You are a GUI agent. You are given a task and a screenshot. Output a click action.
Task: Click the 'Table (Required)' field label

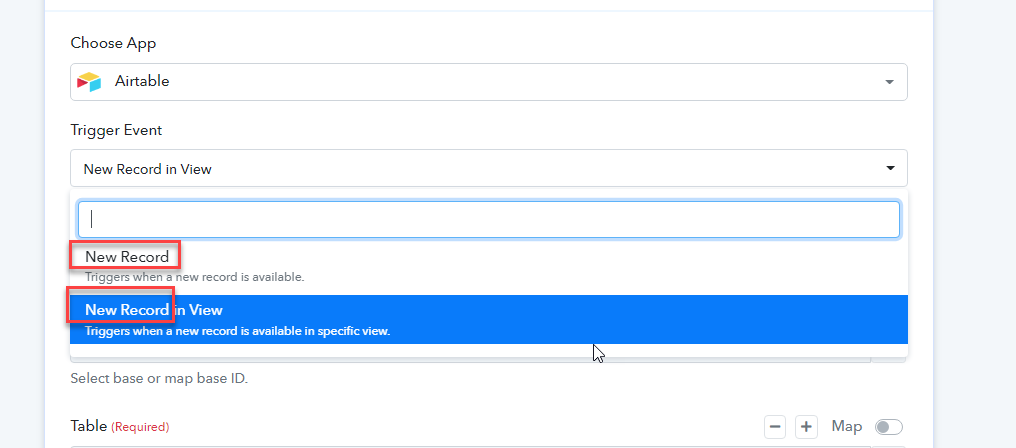coord(120,426)
